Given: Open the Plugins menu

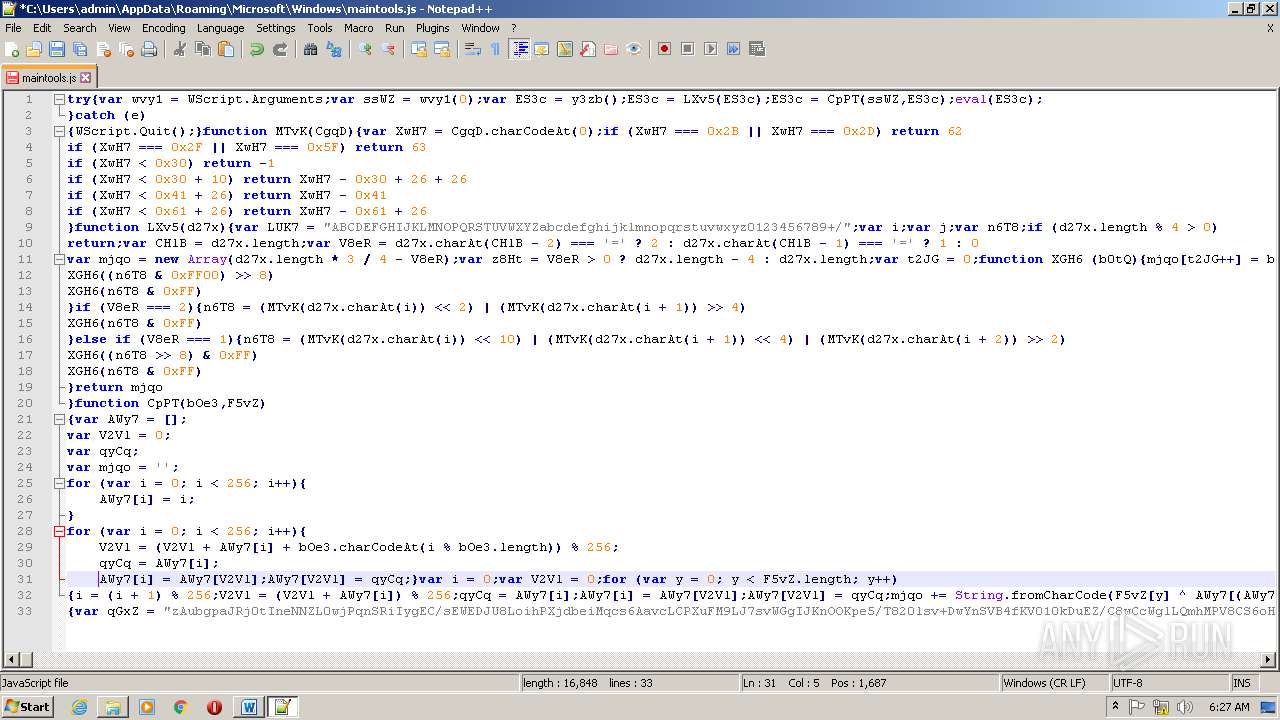Looking at the screenshot, I should point(432,28).
